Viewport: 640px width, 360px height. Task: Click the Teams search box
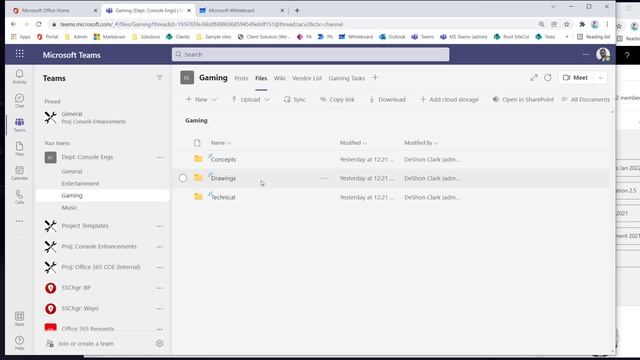click(x=310, y=54)
